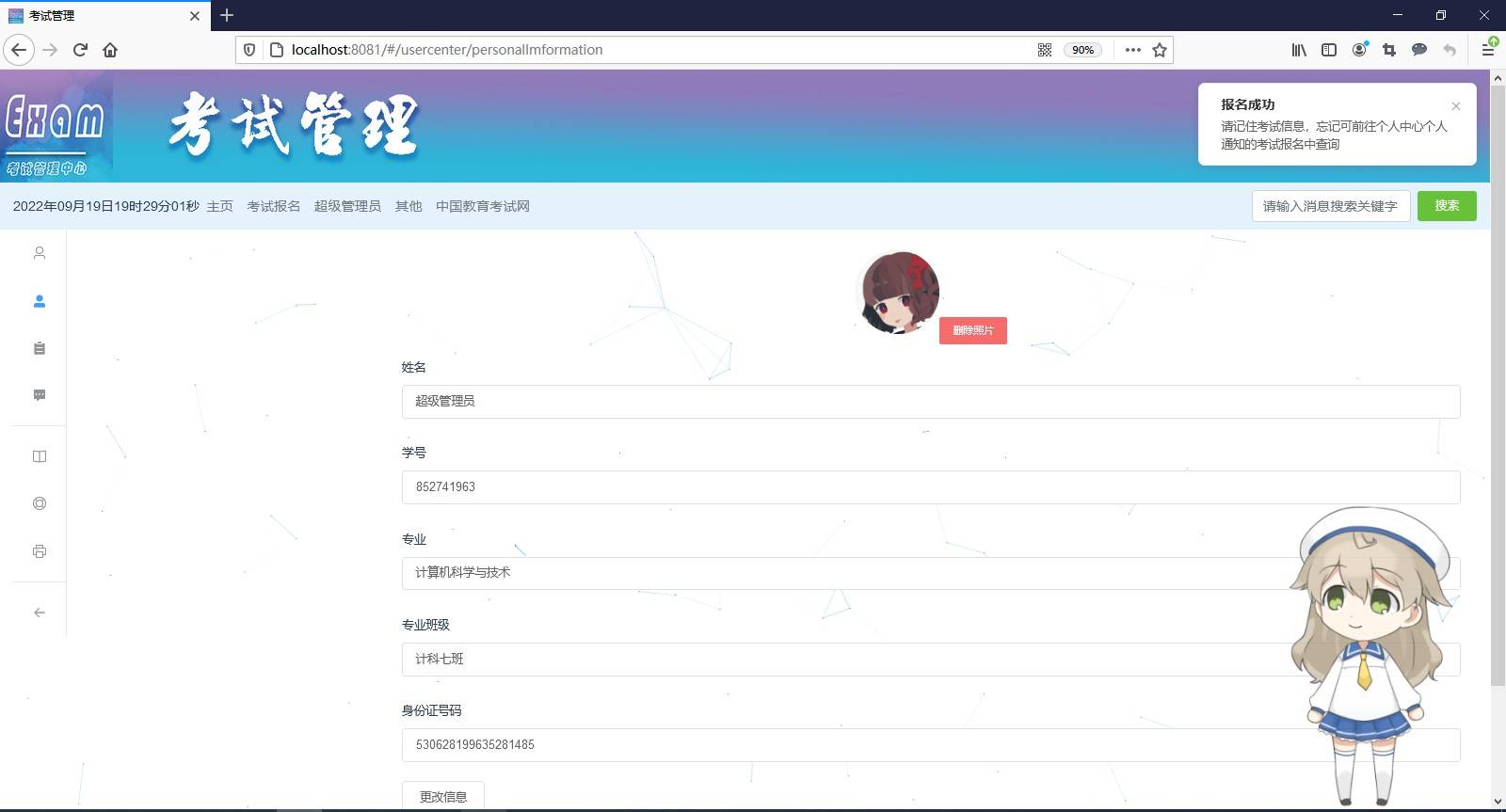Screen dimensions: 1506x812
Task: Open the 超级管理员 menu item
Action: coord(347,206)
